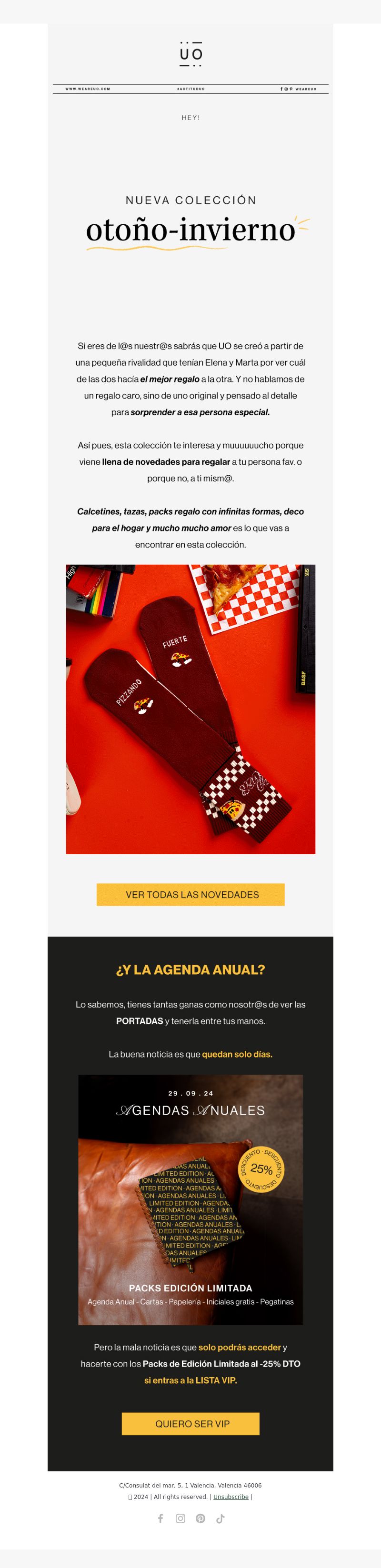The width and height of the screenshot is (381, 1568).
Task: Click the otoño-invierno collection headline
Action: point(190,230)
